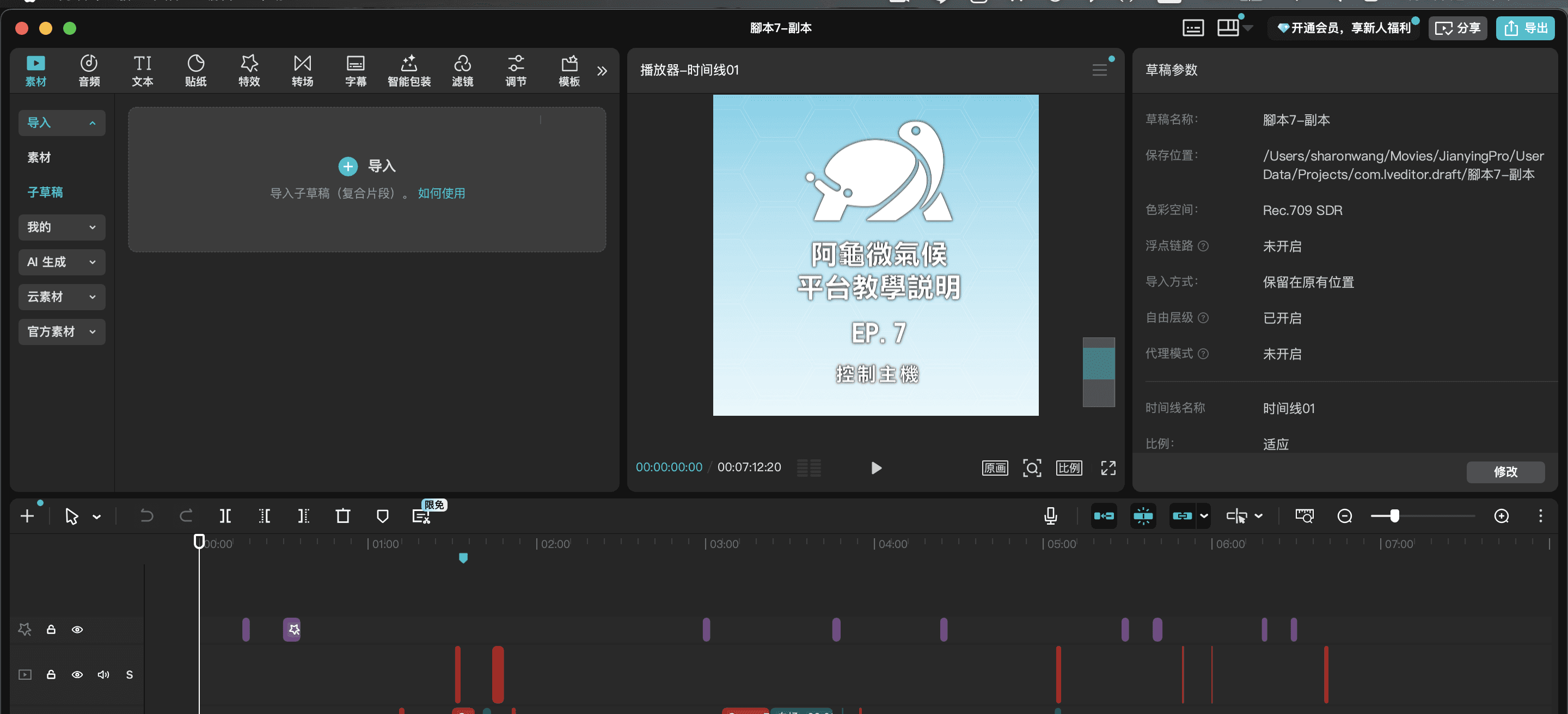Screen dimensions: 1568x714
Task: Open the 如何使用 link
Action: pyautogui.click(x=442, y=193)
